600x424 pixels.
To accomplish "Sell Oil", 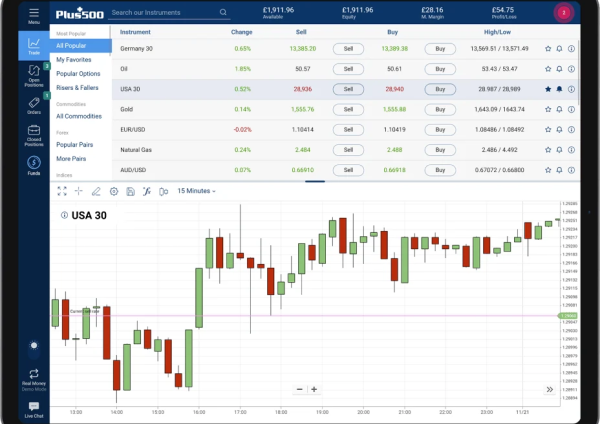I will [x=348, y=69].
